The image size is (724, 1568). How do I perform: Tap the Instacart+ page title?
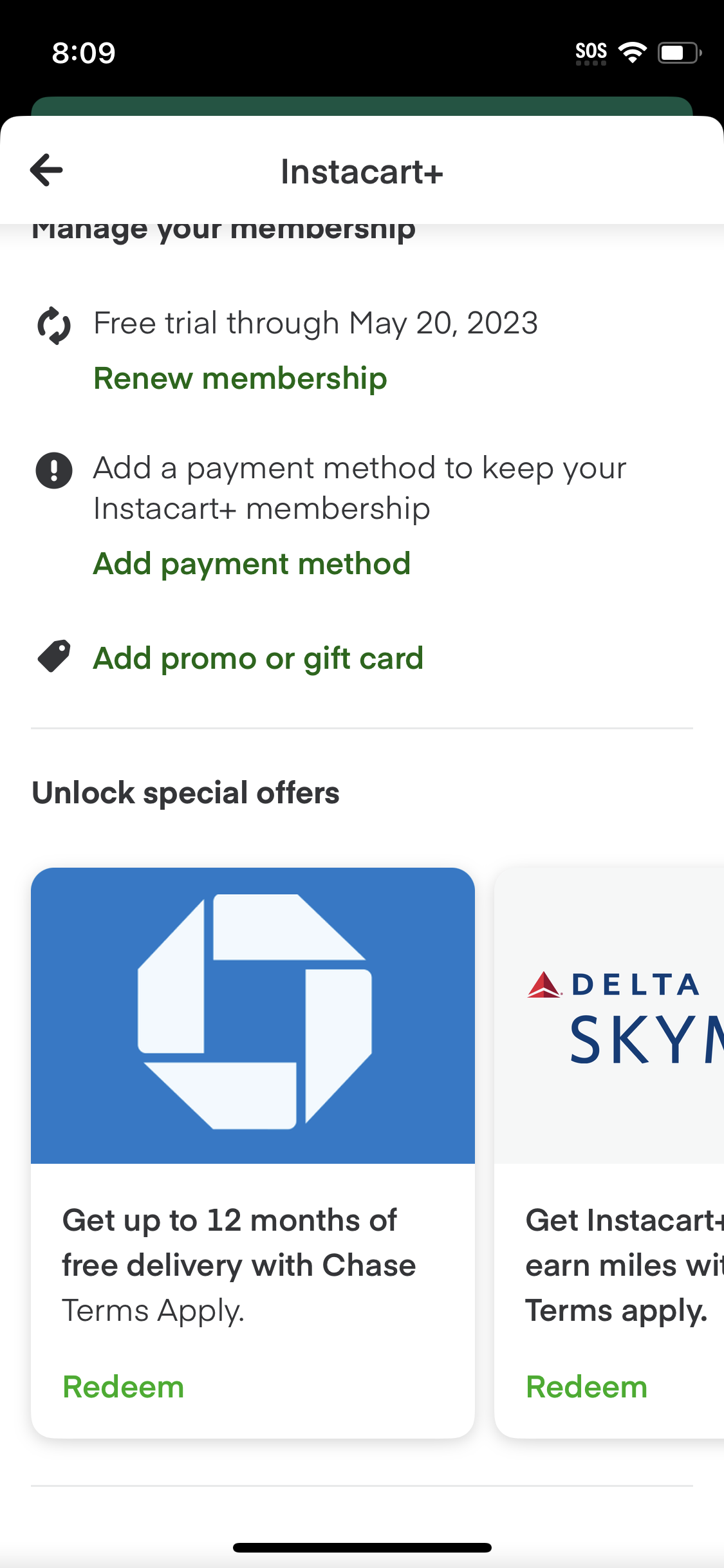click(362, 172)
